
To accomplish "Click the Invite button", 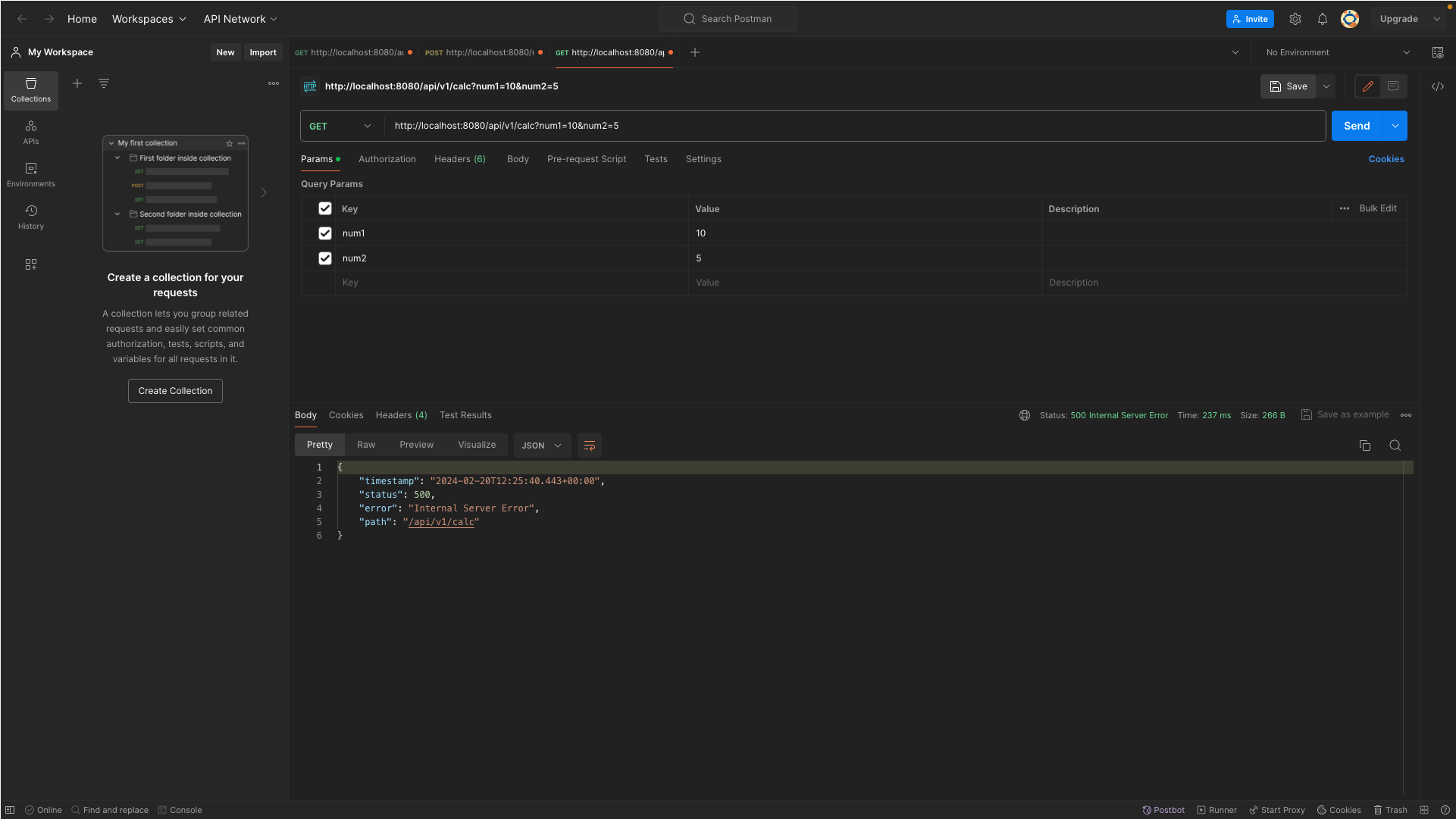I will [1250, 19].
